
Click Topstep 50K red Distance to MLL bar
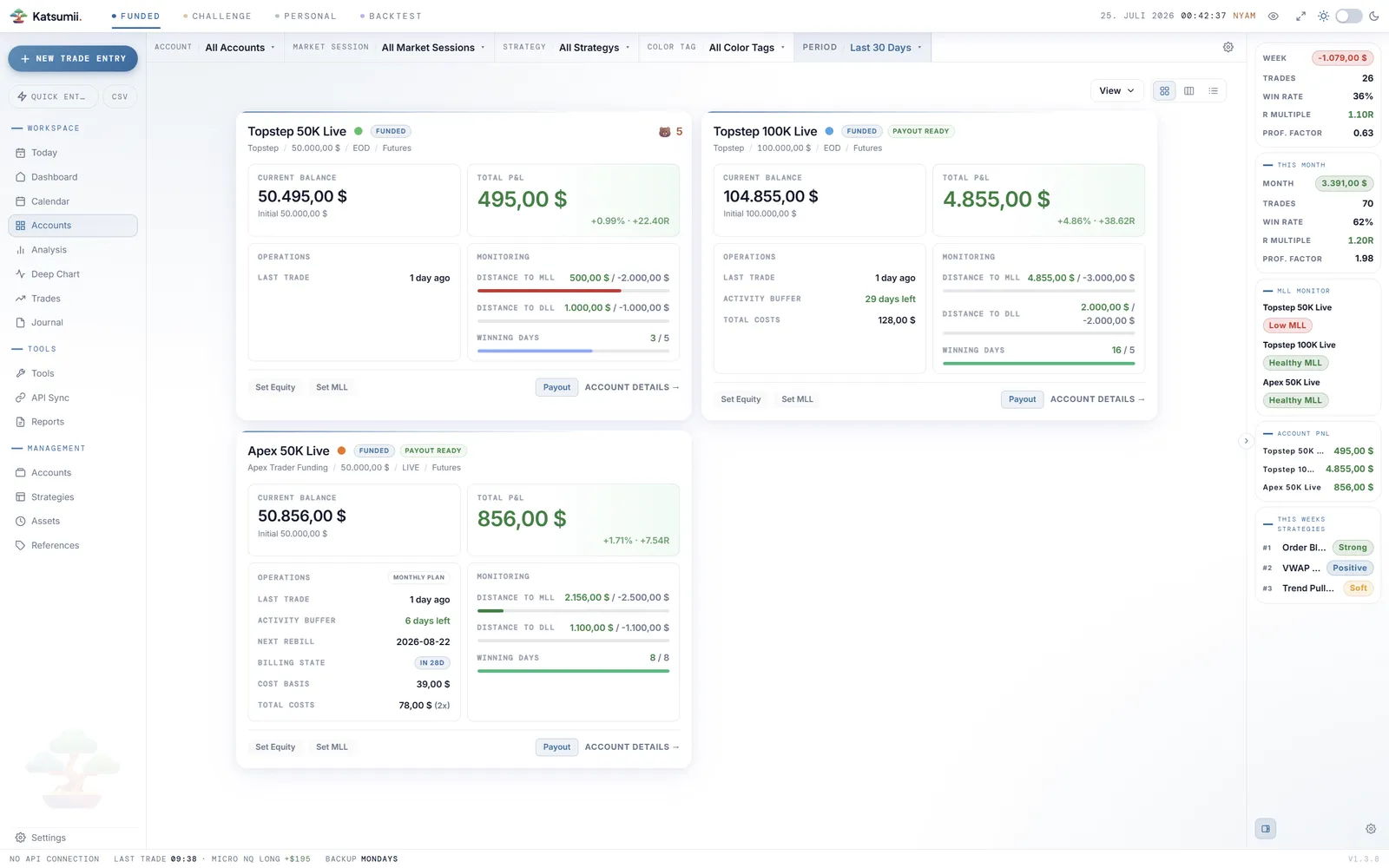573,291
